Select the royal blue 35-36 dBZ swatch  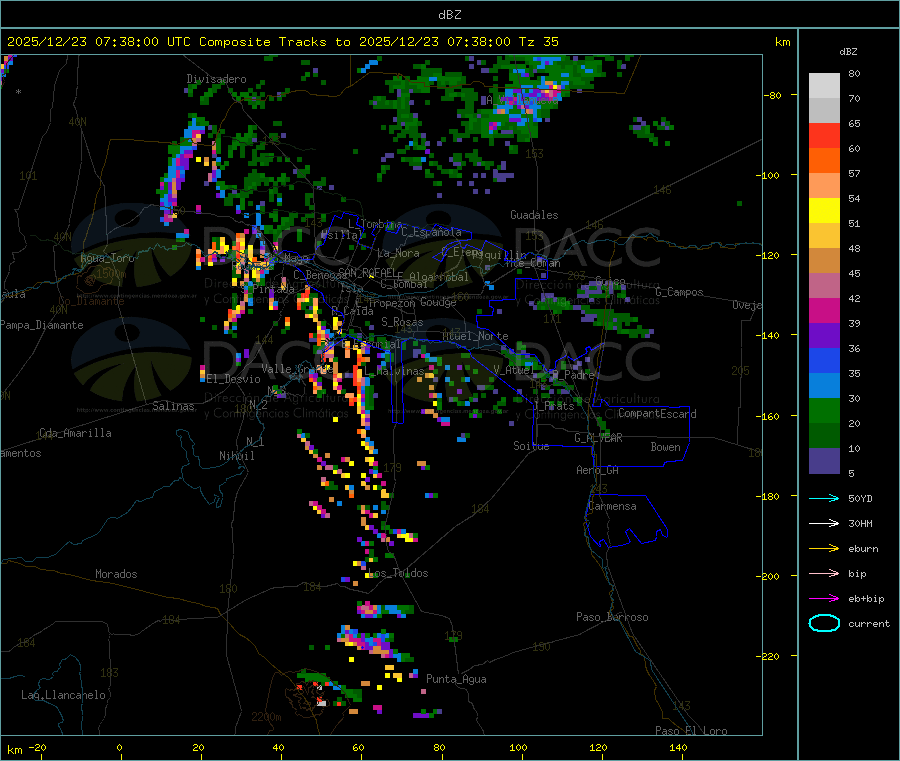(x=824, y=360)
